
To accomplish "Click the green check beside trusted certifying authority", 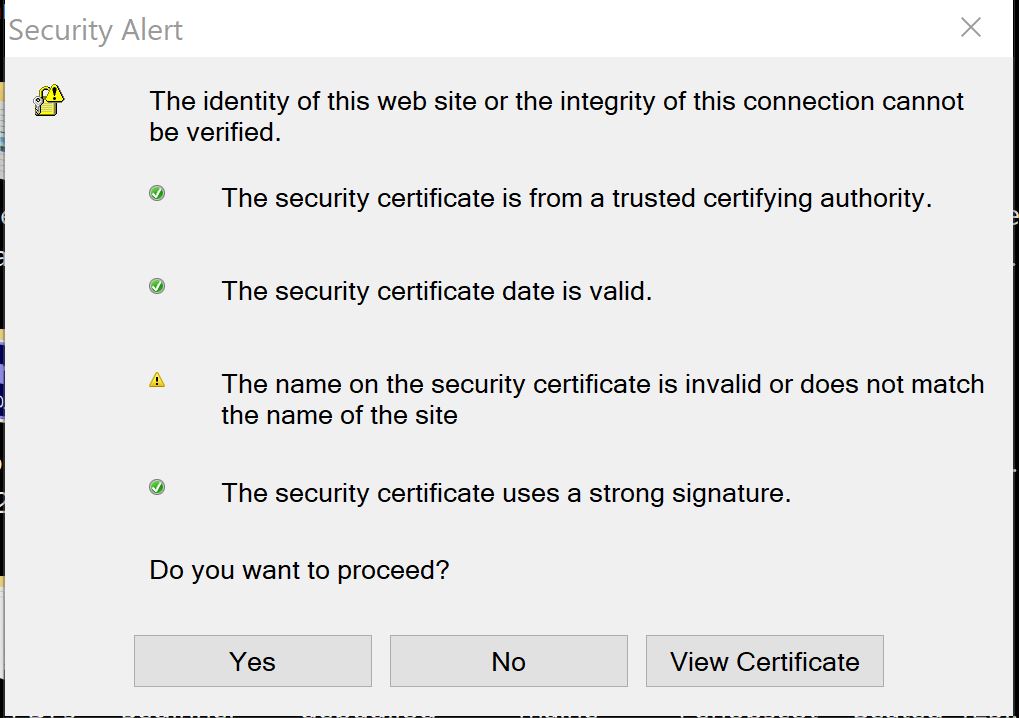I will point(156,193).
